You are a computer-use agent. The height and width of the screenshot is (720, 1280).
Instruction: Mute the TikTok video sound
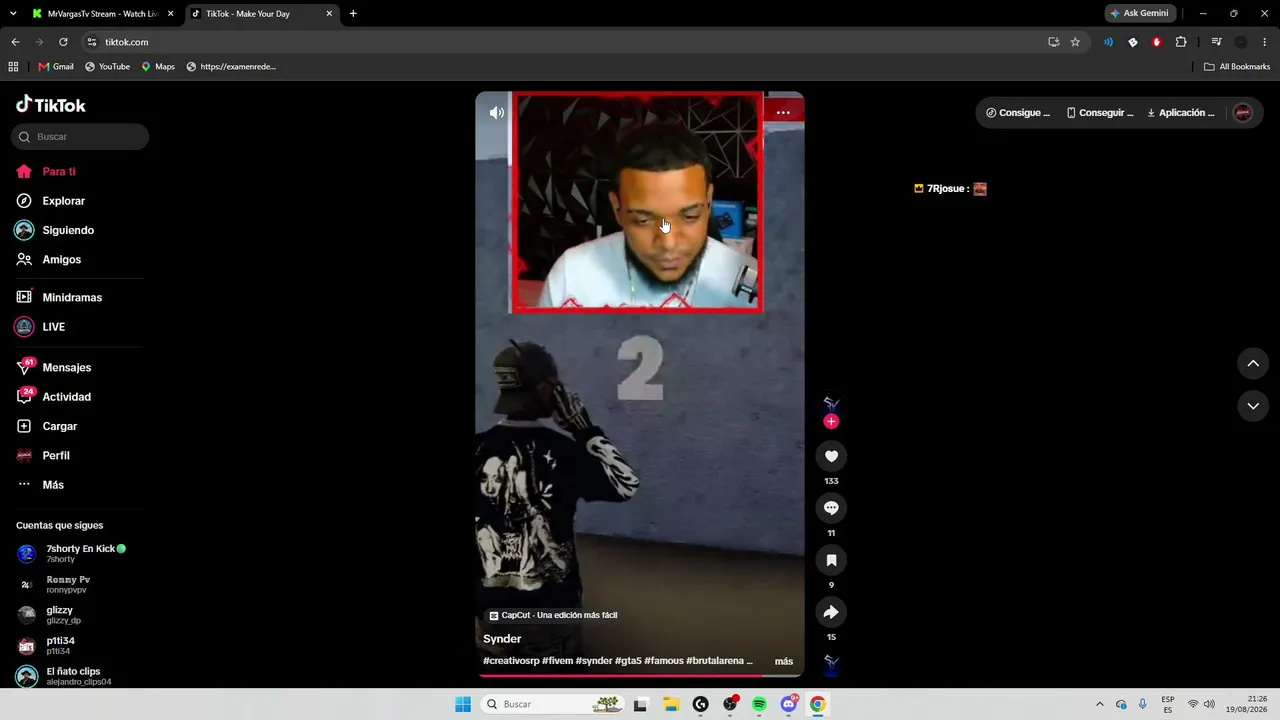click(x=497, y=113)
